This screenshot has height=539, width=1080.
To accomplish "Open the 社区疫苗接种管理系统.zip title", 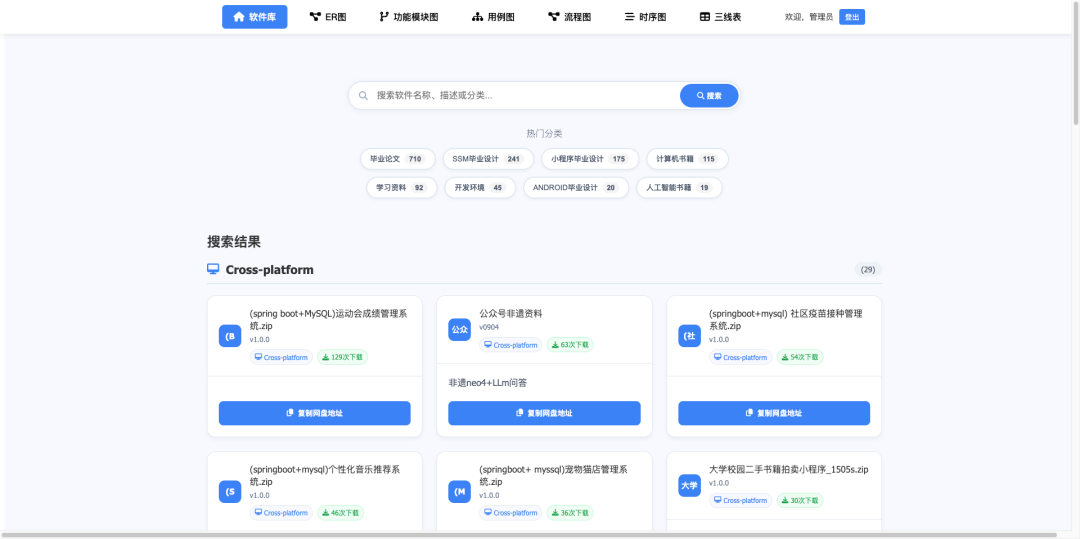I will pos(785,319).
